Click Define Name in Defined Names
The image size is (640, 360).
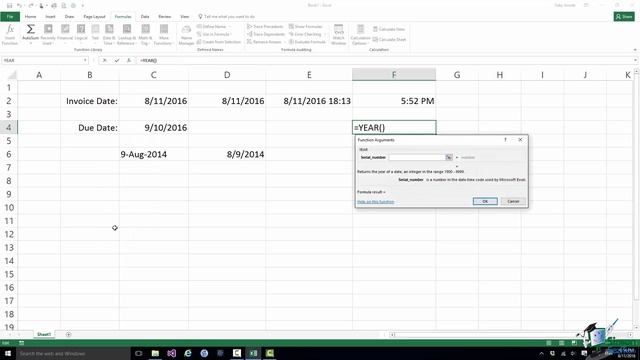pyautogui.click(x=214, y=27)
